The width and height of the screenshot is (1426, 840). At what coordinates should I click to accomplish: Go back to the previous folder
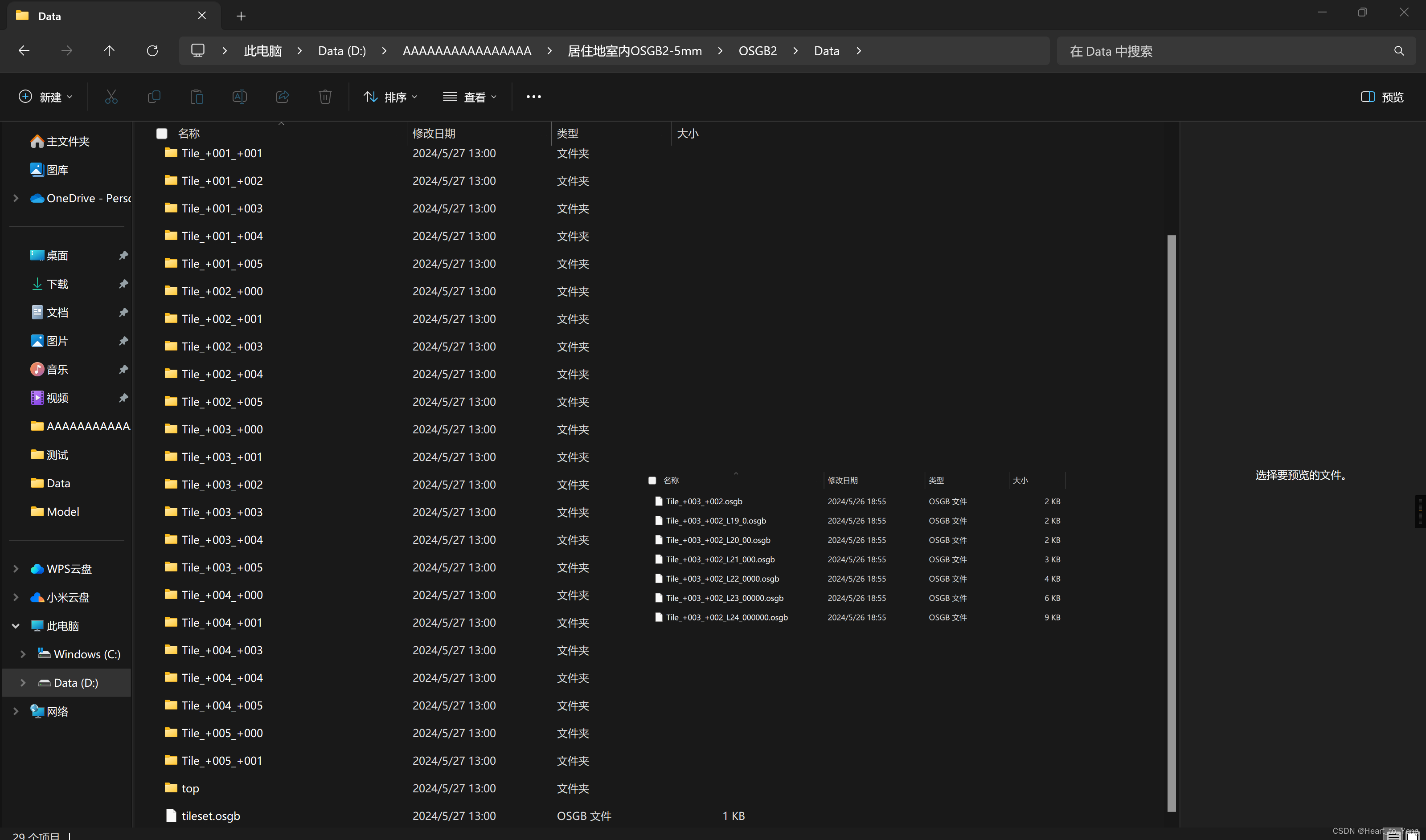[x=24, y=50]
